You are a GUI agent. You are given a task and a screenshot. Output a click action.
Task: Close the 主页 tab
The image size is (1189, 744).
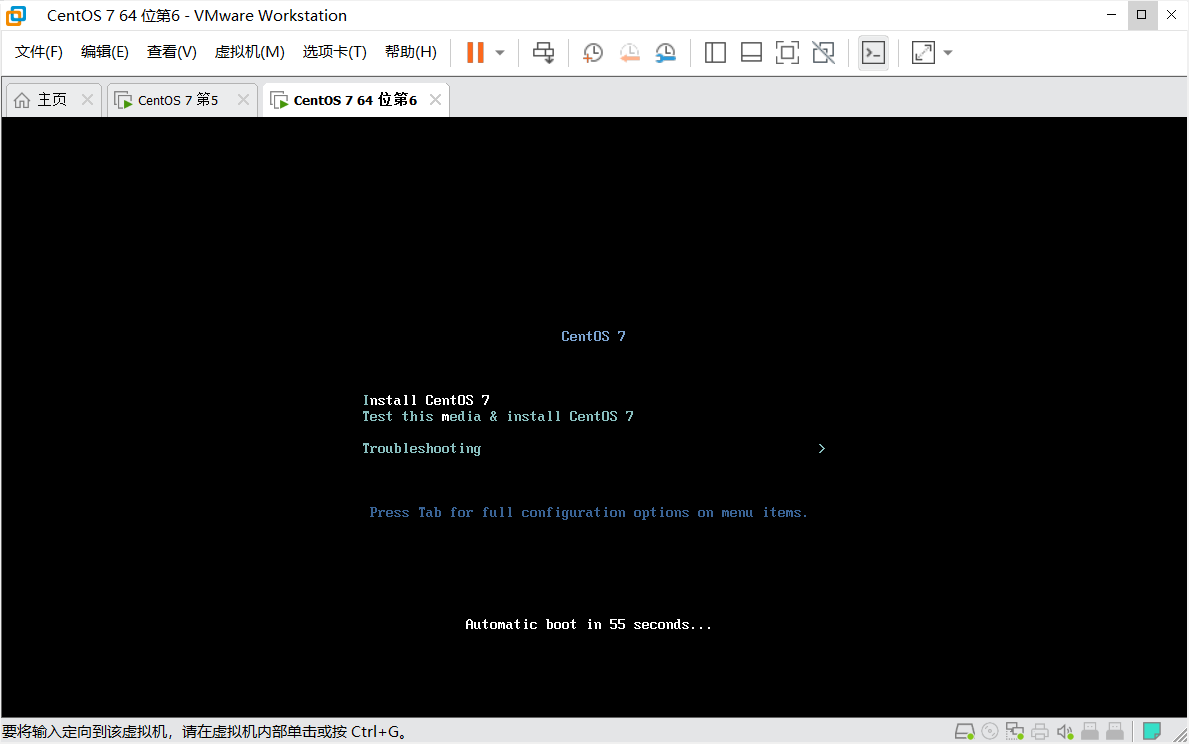pyautogui.click(x=87, y=99)
